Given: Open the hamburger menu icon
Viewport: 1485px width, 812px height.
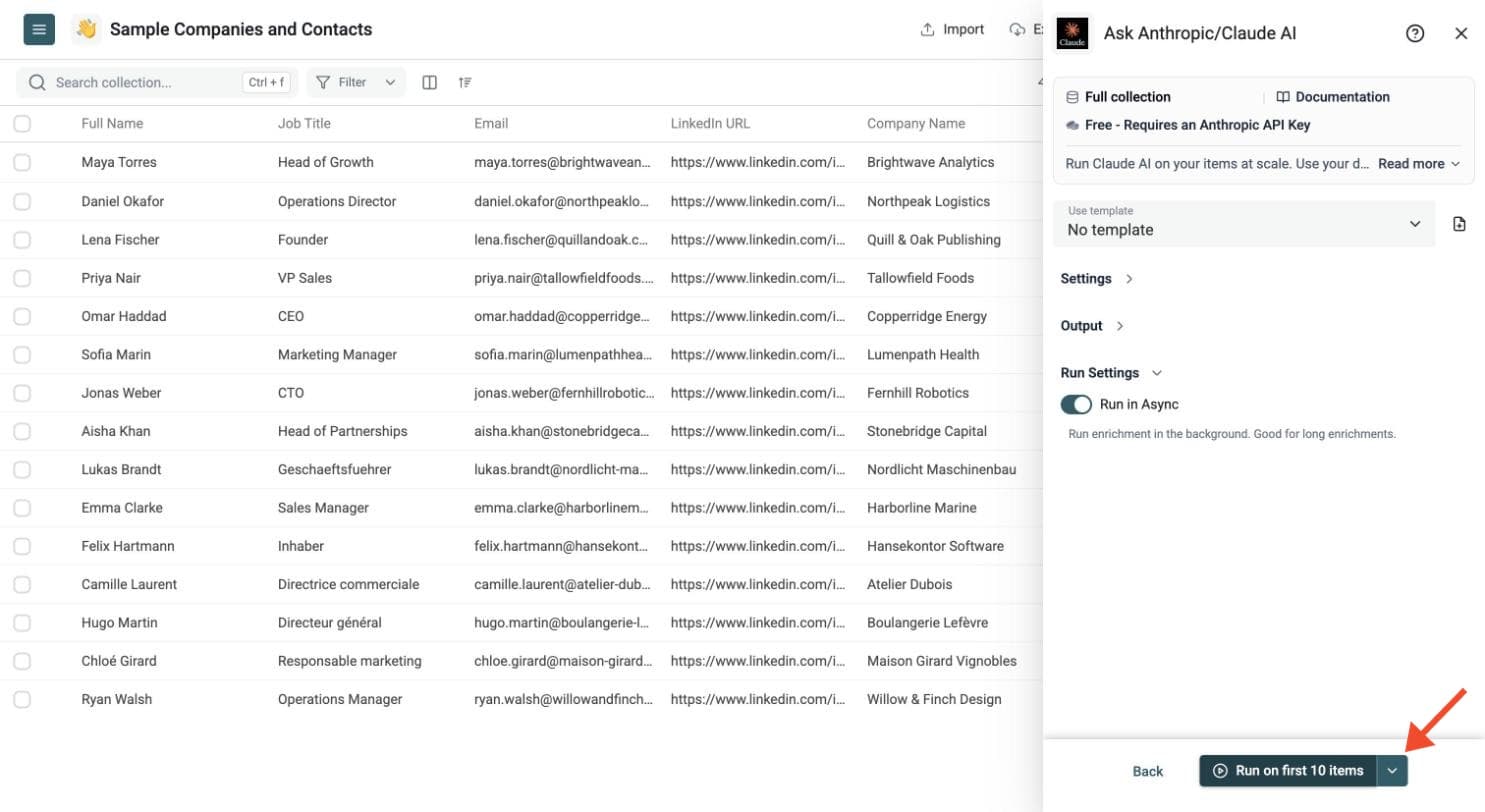Looking at the screenshot, I should click(x=39, y=30).
